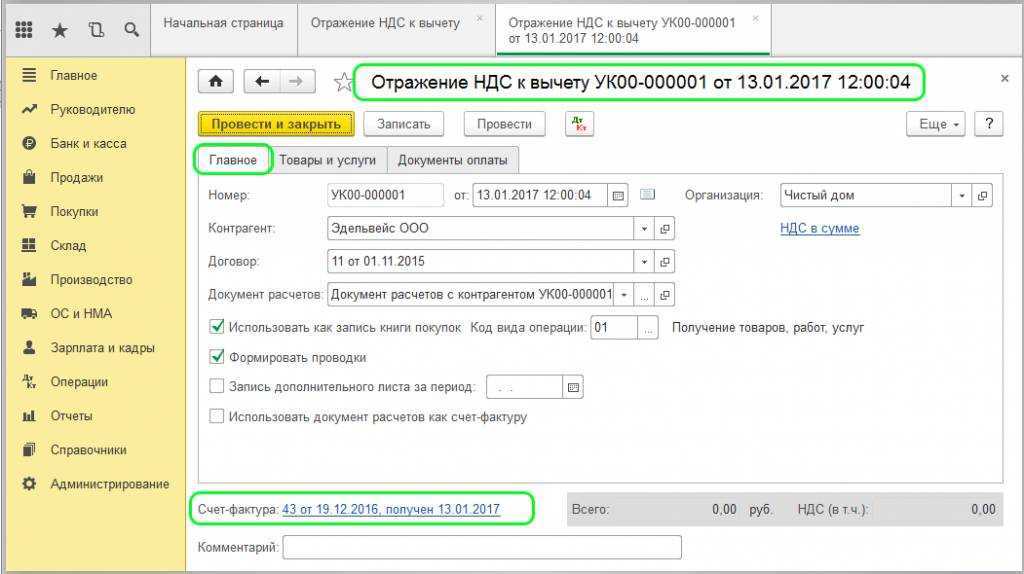This screenshot has height=574, width=1024.
Task: Click ellipsis for Код вида операции
Action: click(x=648, y=328)
